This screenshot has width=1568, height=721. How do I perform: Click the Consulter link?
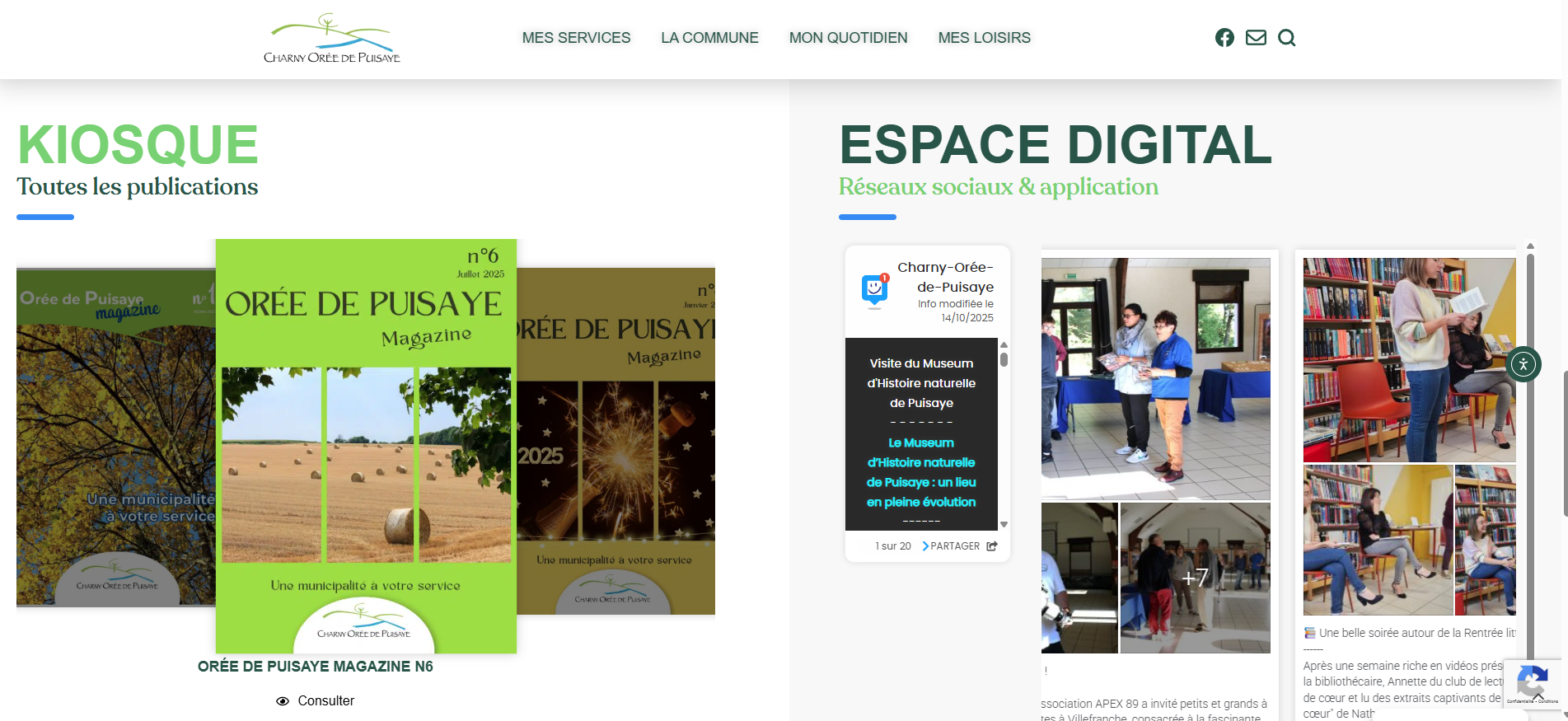(325, 701)
